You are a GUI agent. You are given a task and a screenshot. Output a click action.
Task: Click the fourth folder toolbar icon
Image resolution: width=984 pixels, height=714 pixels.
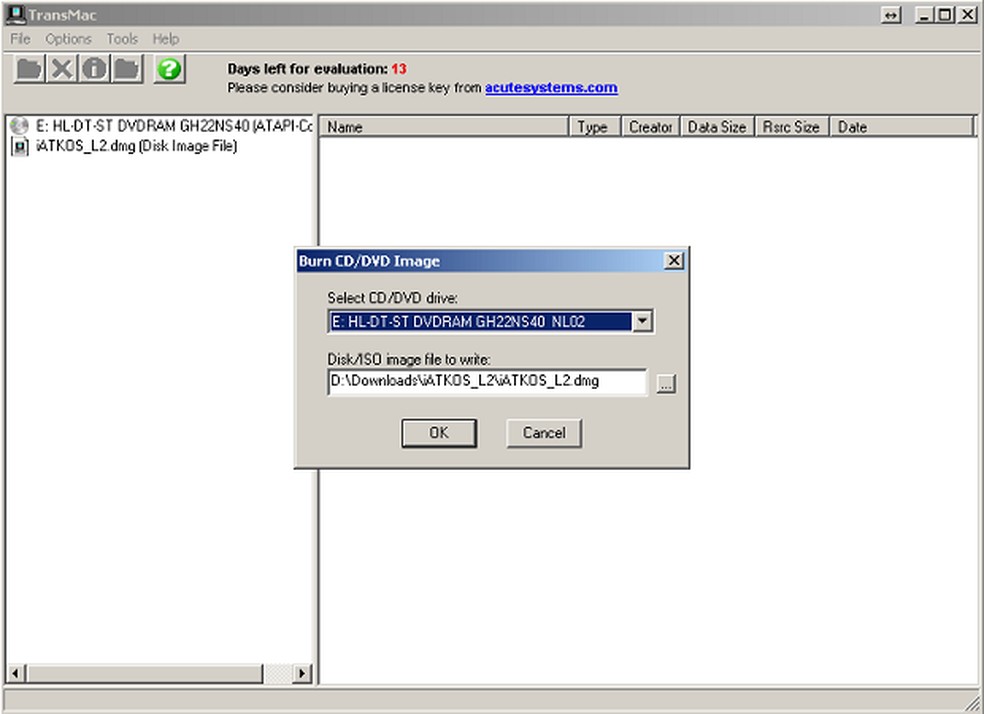pyautogui.click(x=127, y=68)
